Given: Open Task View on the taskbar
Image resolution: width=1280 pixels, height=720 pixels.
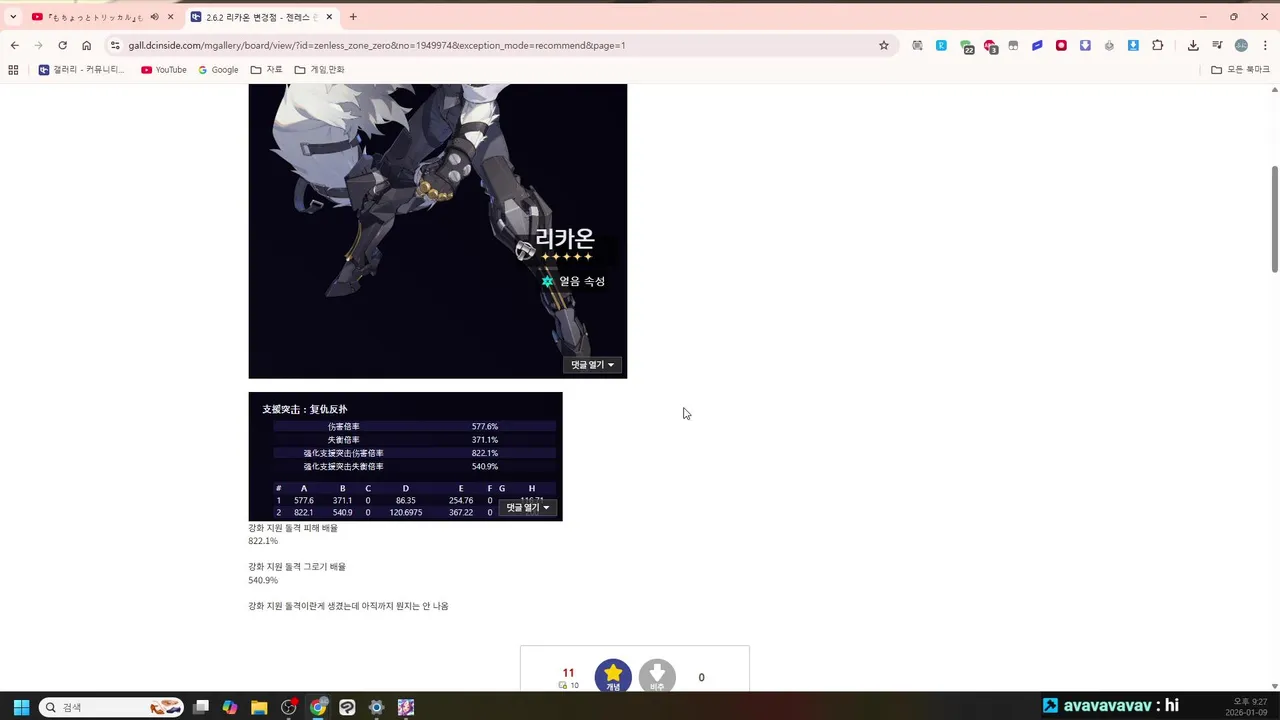Looking at the screenshot, I should point(201,707).
